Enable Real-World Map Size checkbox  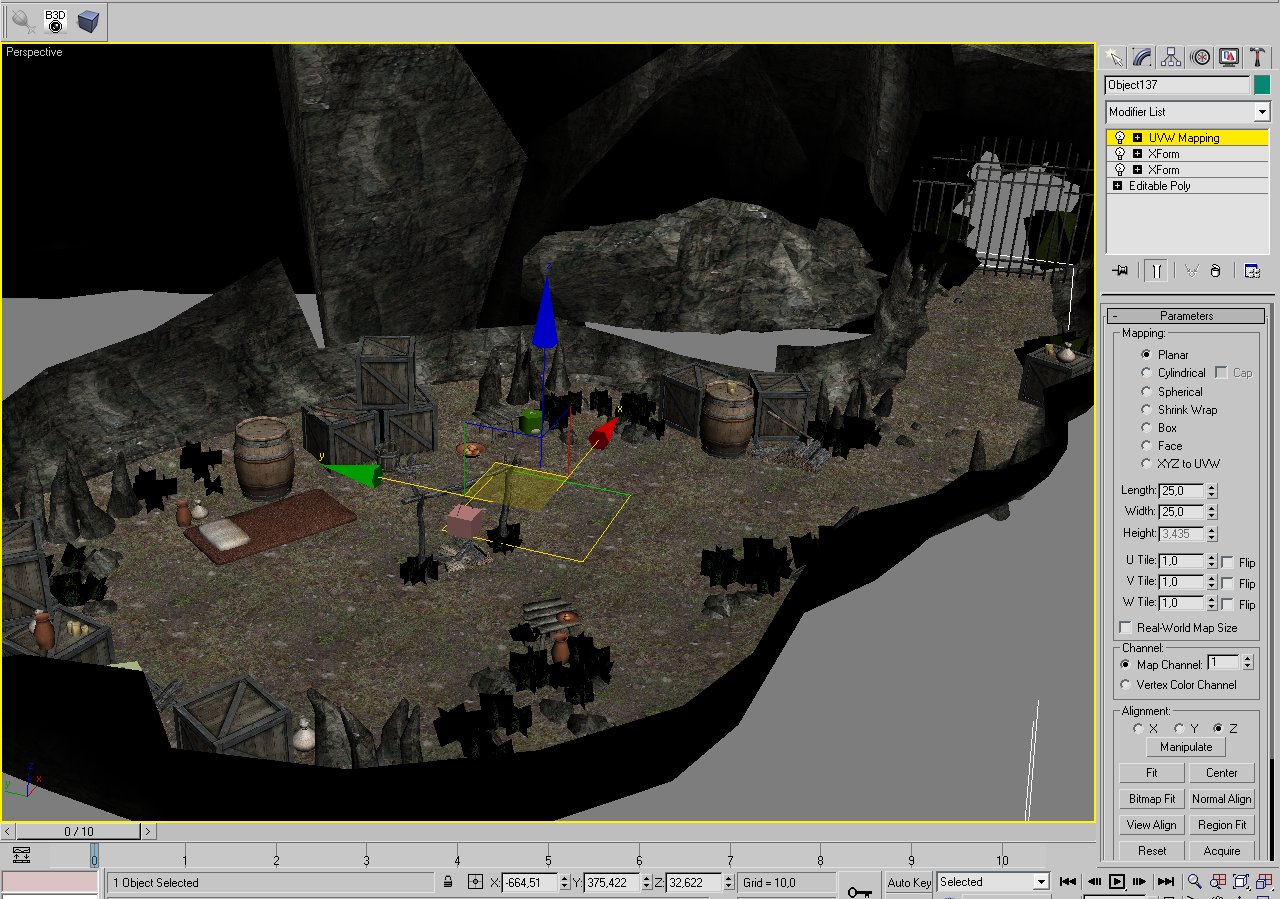tap(1126, 628)
